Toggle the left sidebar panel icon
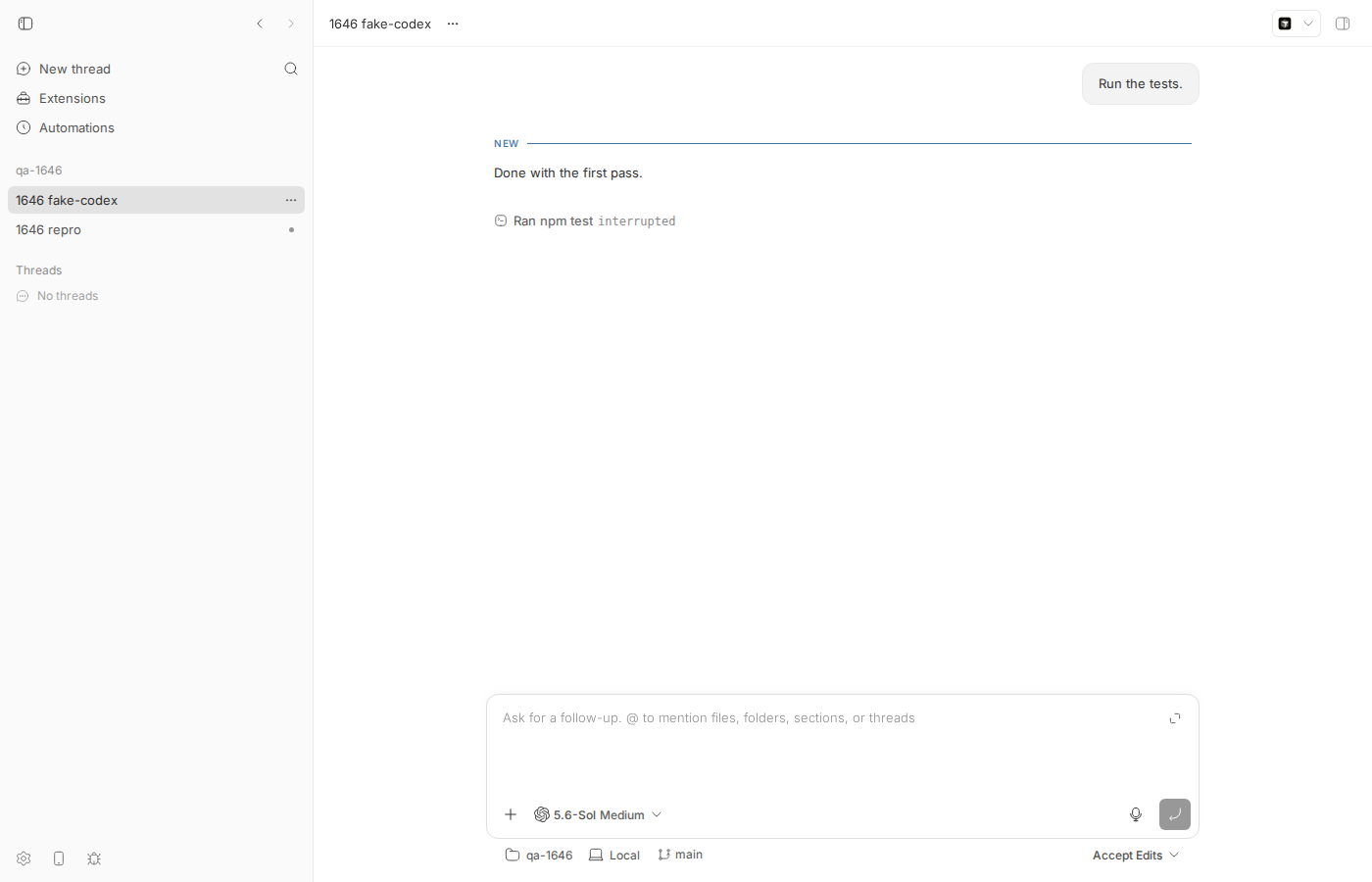 (25, 24)
